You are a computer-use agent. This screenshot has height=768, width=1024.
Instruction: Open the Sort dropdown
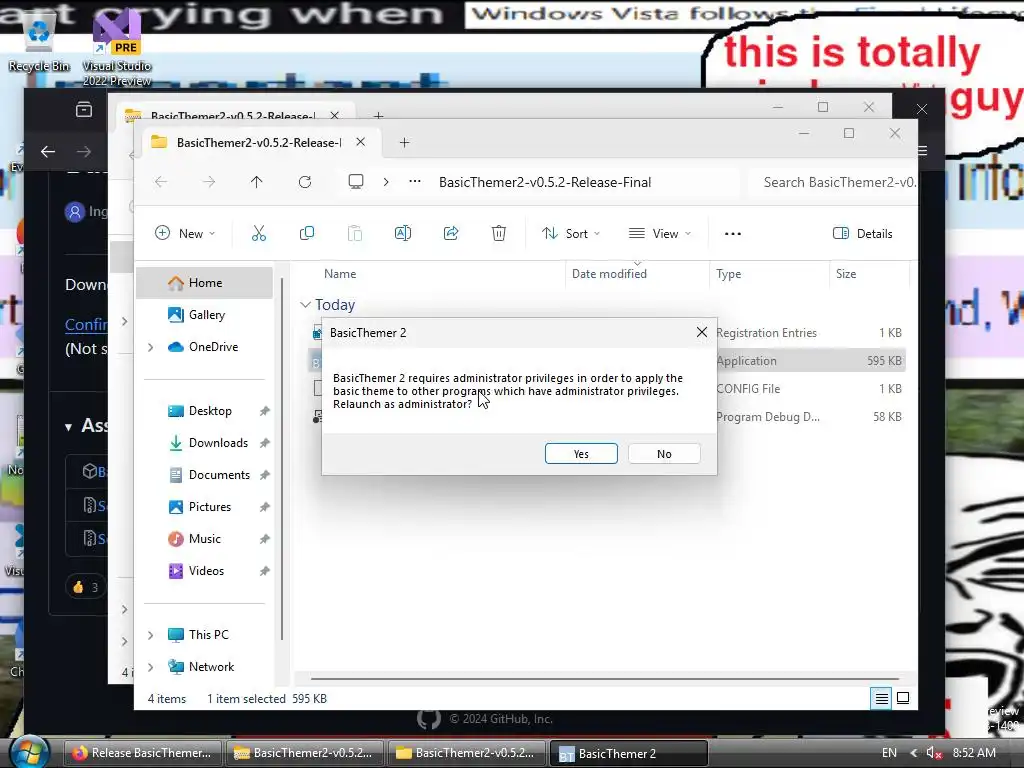click(571, 233)
